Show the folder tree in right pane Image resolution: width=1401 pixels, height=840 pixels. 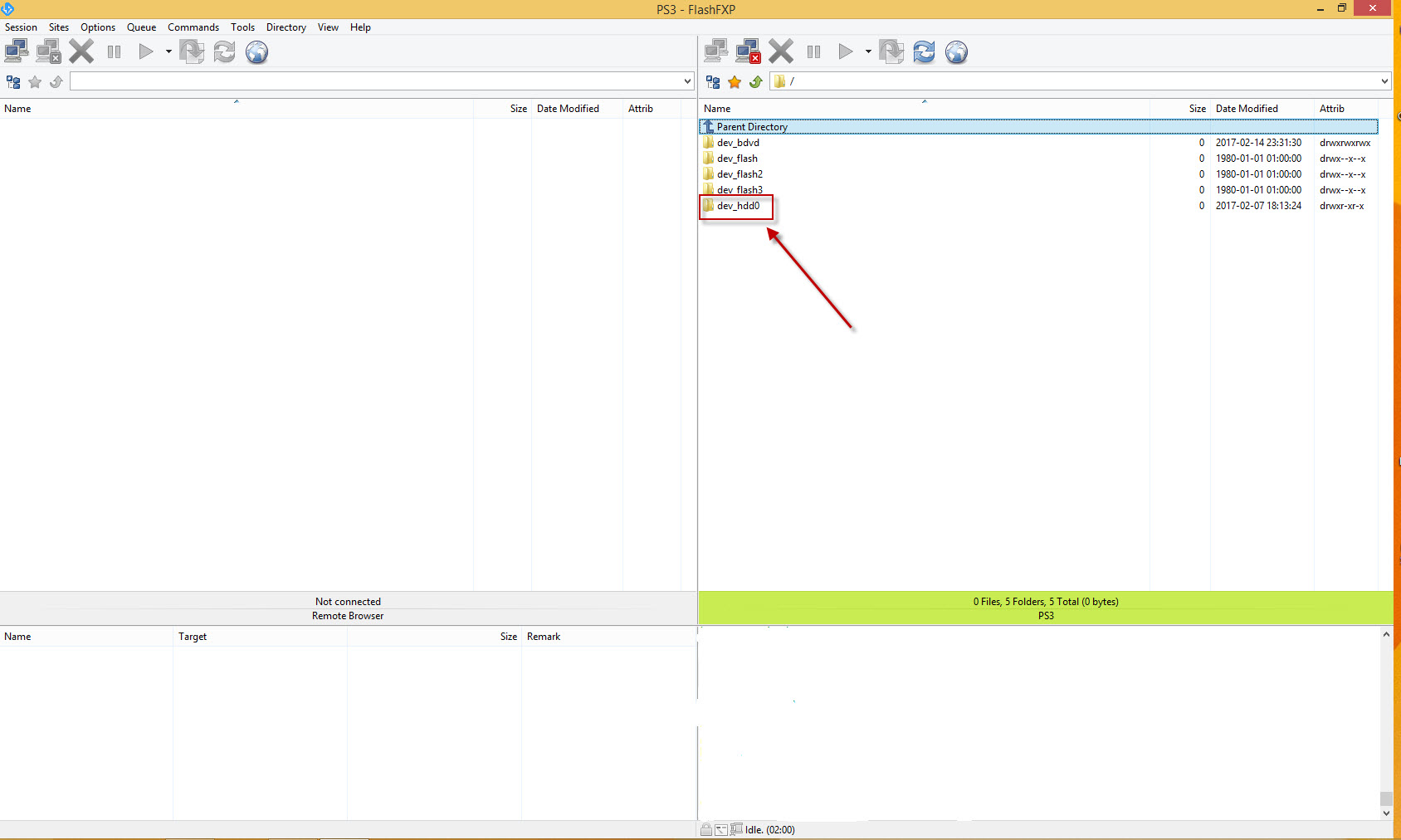pos(713,81)
